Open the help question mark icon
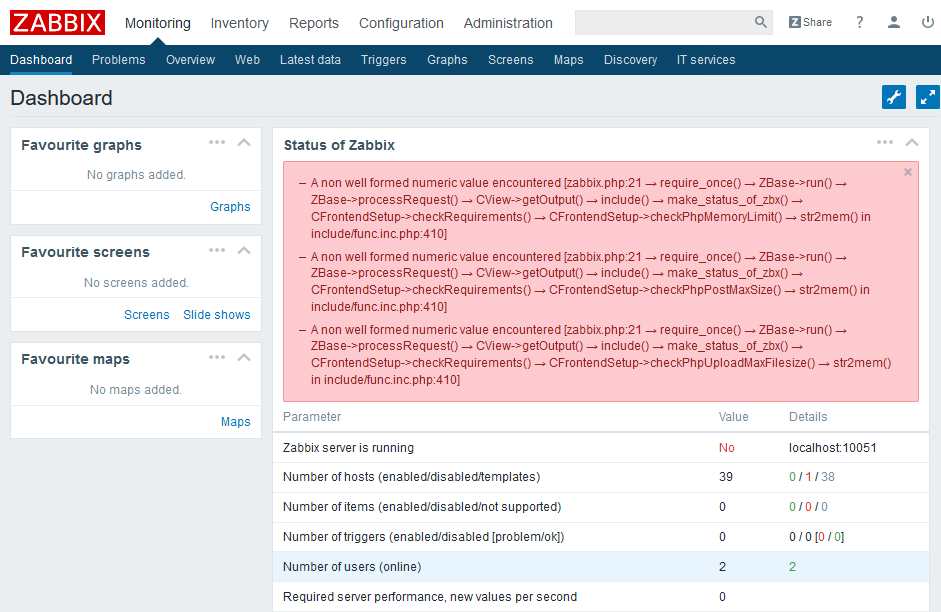Screen dimensions: 941x612 (x=859, y=22)
